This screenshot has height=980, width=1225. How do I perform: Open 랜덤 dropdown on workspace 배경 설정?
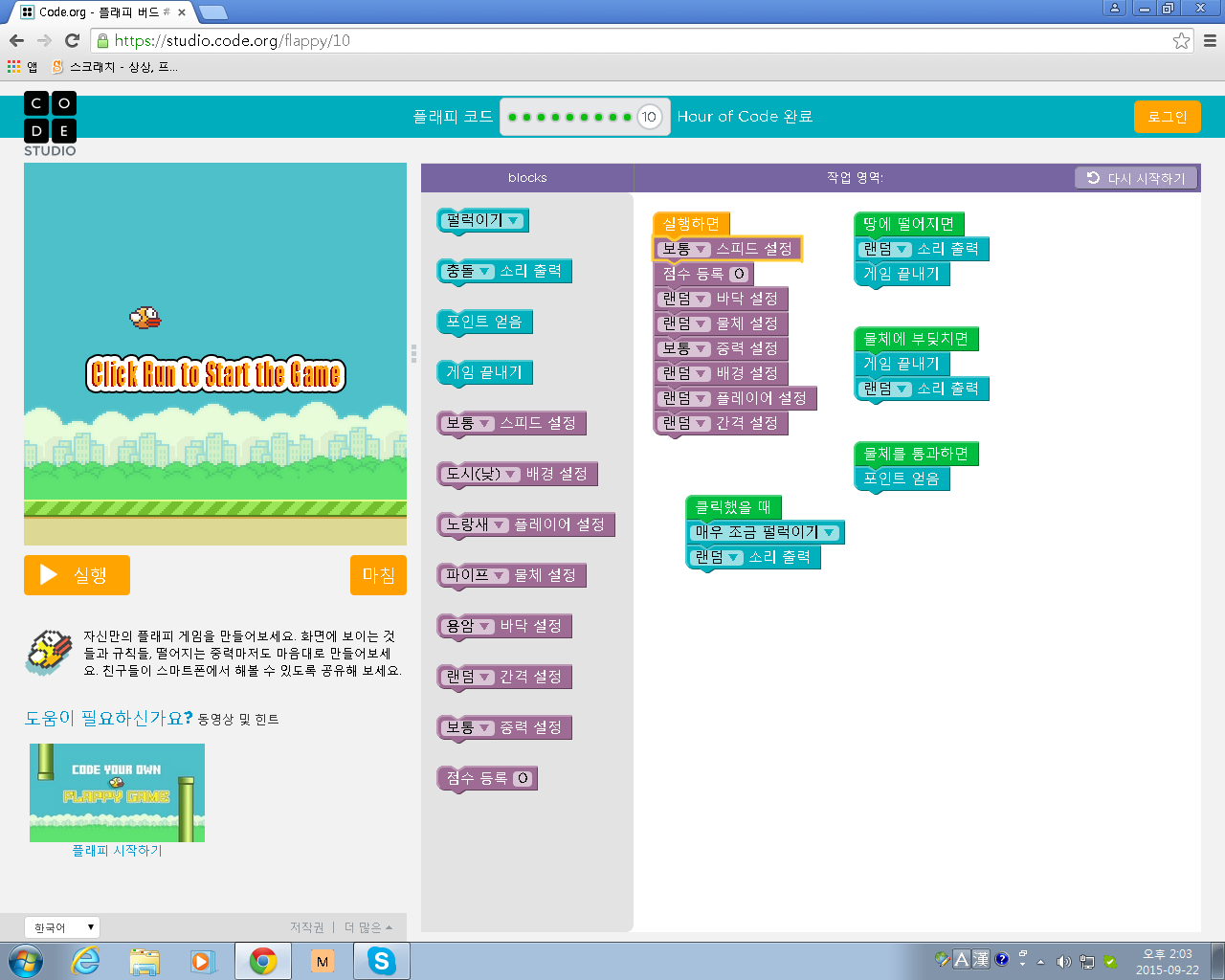tap(685, 373)
